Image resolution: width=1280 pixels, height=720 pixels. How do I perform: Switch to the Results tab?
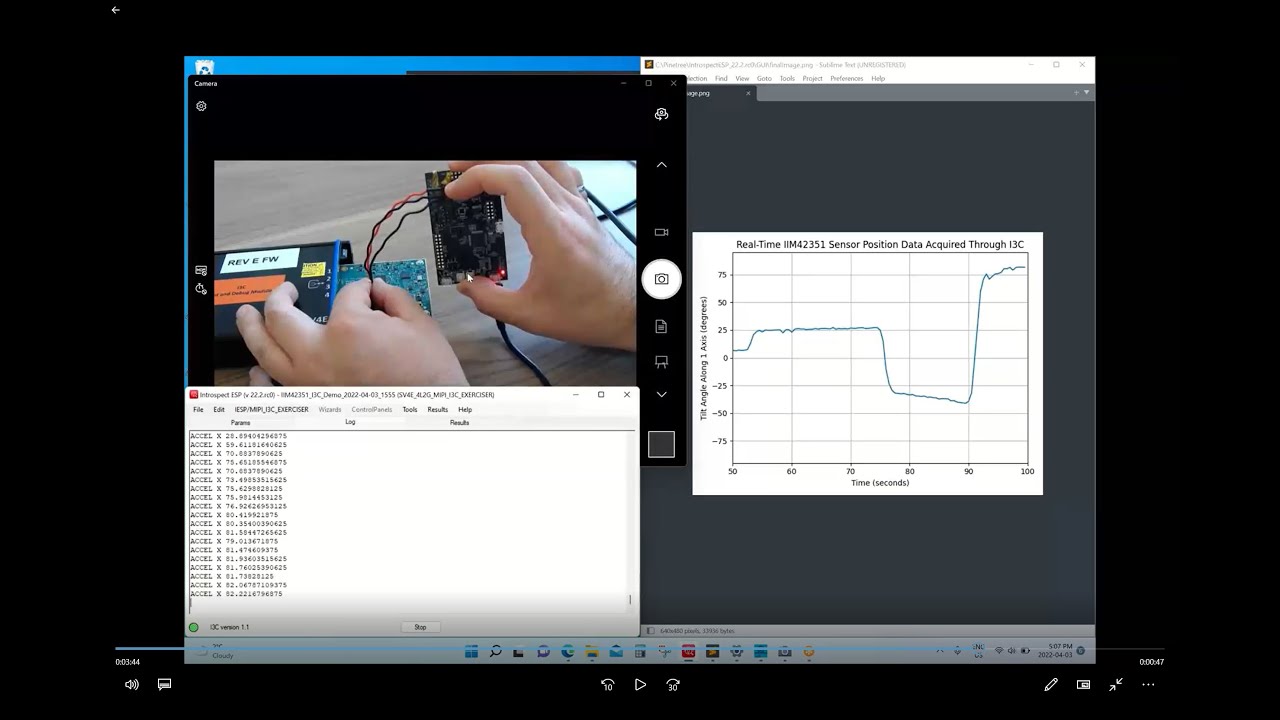[x=459, y=423]
